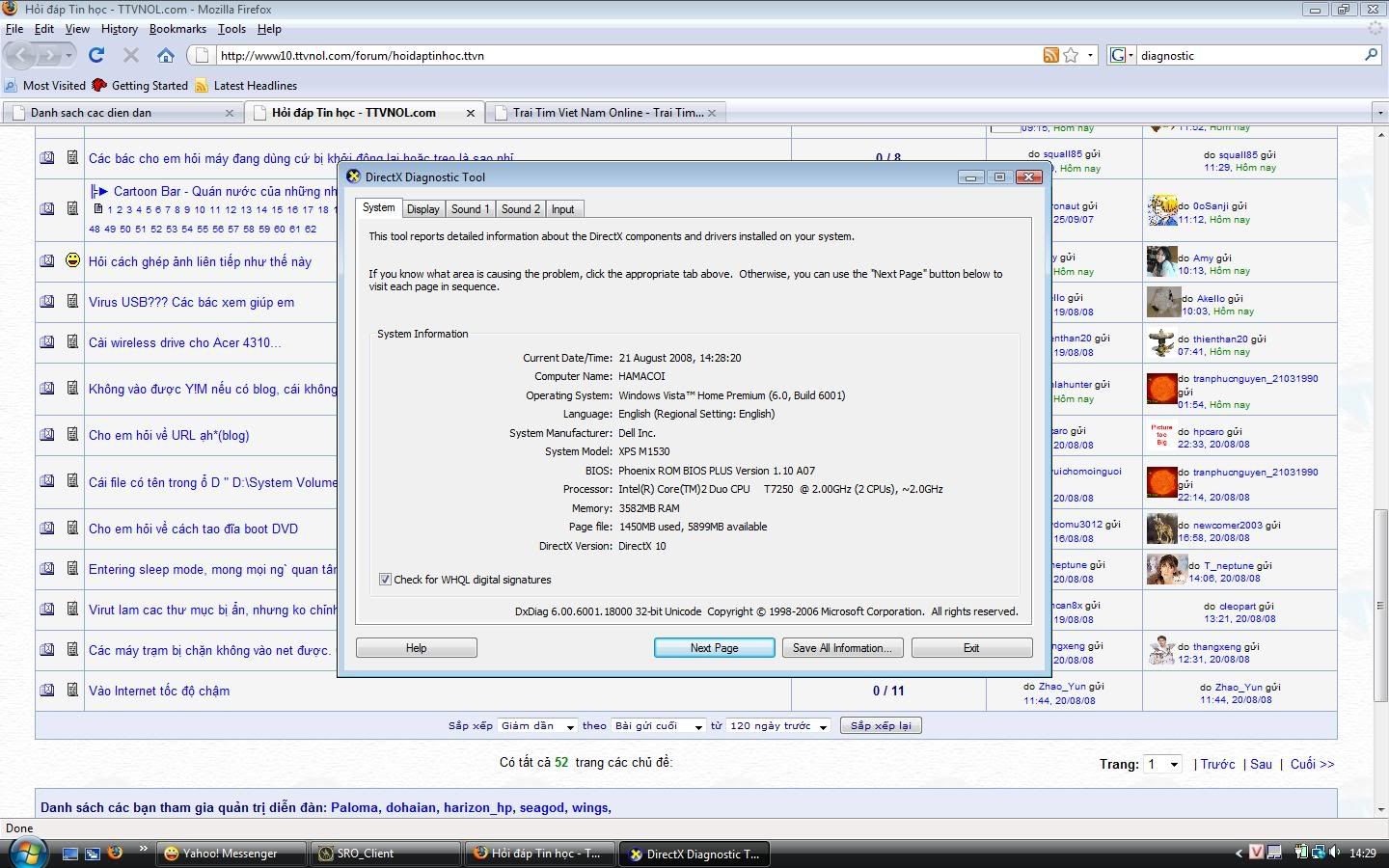The image size is (1389, 868).
Task: Switch to Danh sach cac dien dan tab
Action: (122, 113)
